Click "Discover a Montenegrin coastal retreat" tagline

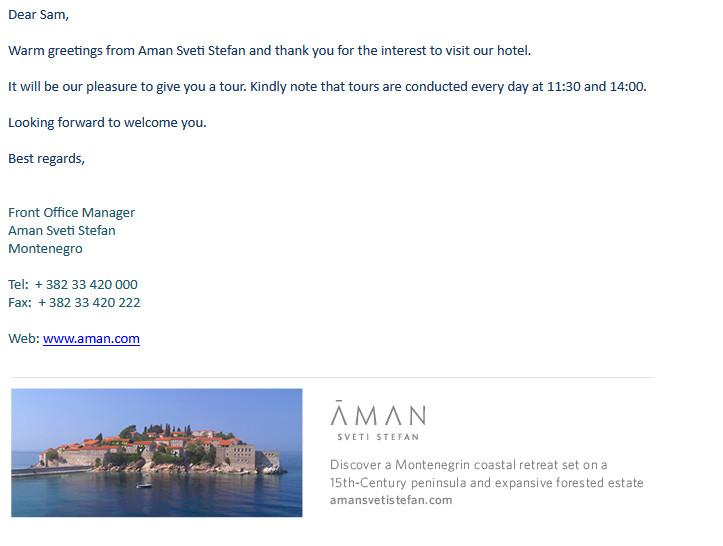(x=468, y=465)
